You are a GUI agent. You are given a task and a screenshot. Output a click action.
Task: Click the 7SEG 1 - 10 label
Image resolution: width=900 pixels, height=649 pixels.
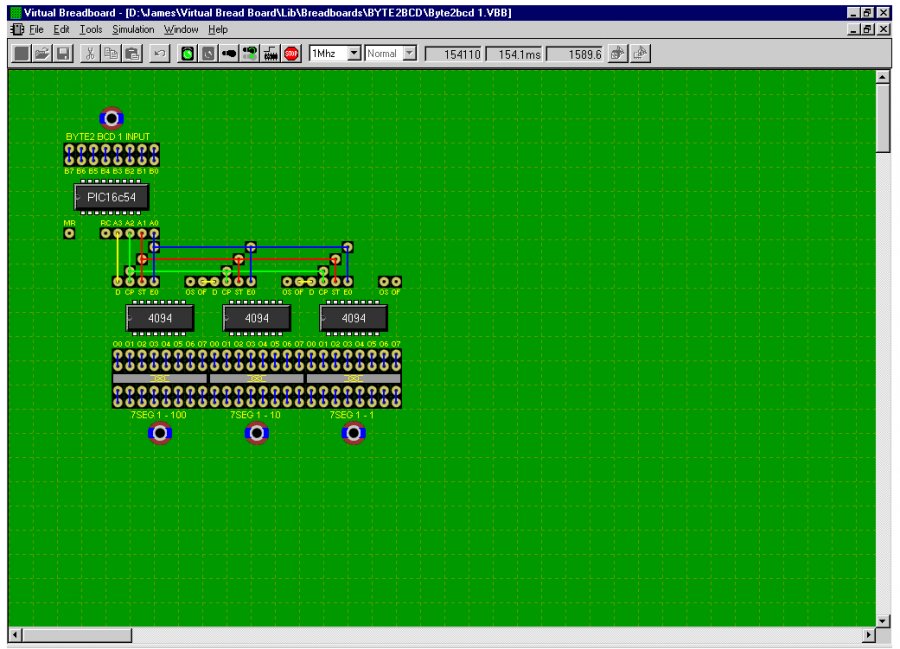pyautogui.click(x=255, y=415)
